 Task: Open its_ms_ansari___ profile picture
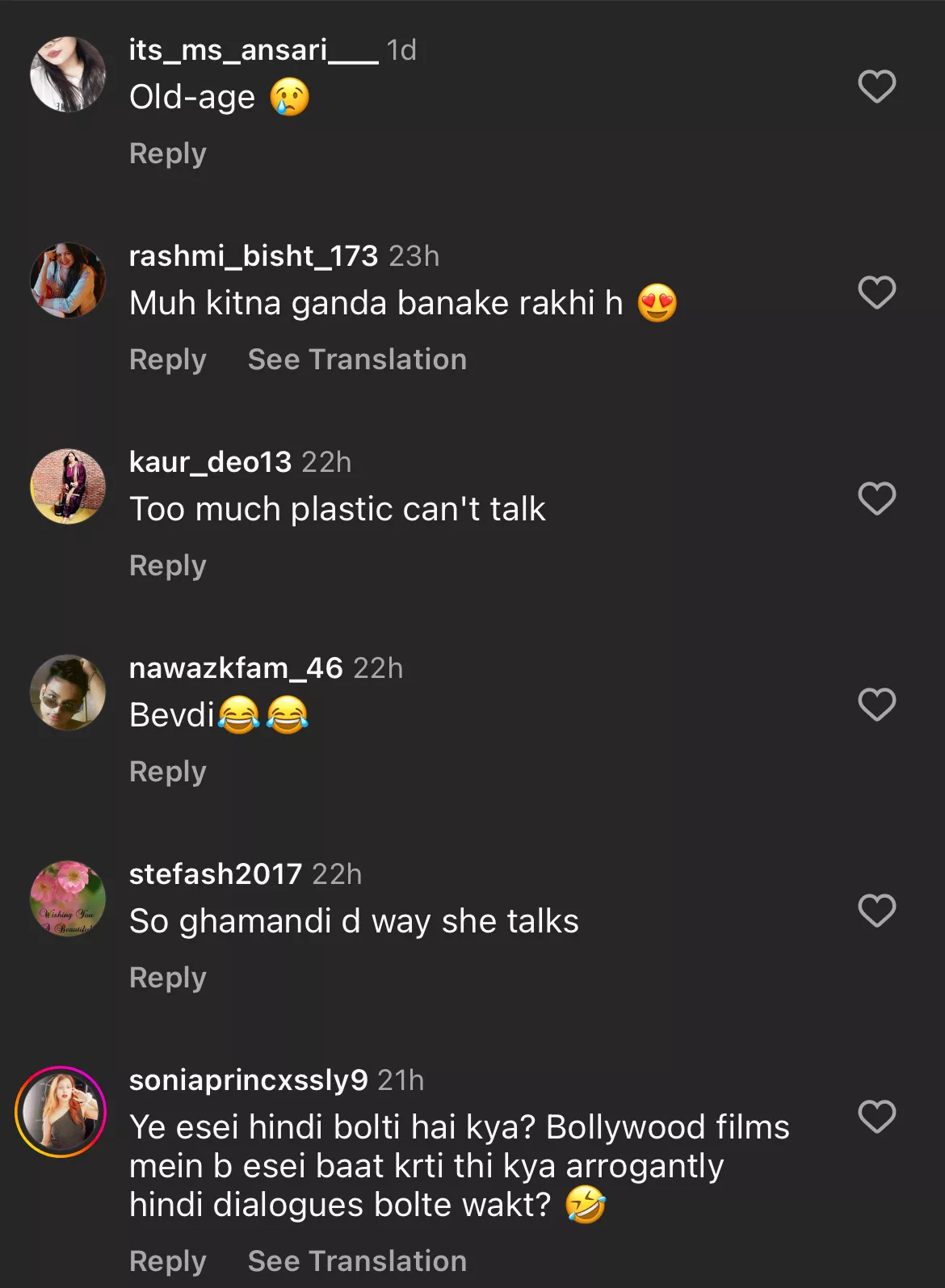pyautogui.click(x=68, y=74)
